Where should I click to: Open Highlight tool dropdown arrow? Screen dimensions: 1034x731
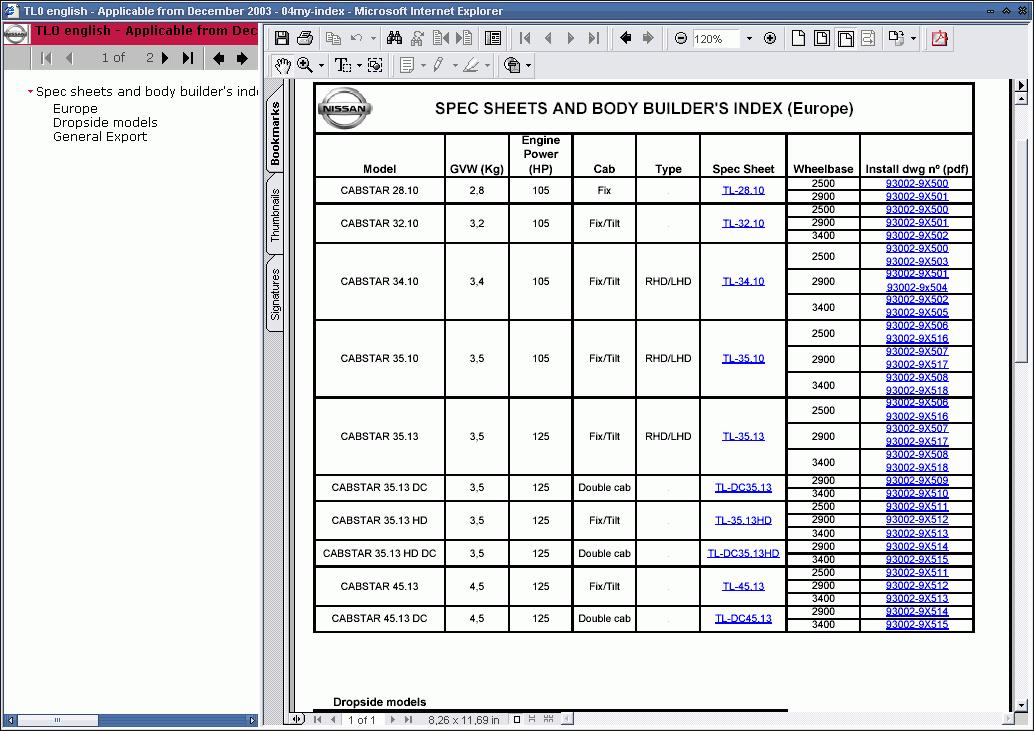[x=487, y=65]
